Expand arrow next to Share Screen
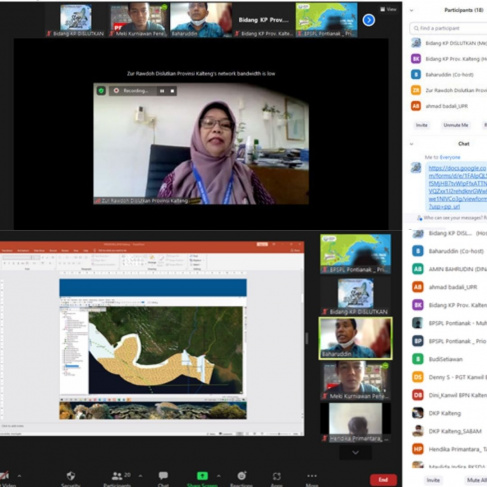This screenshot has width=487, height=487. [219, 476]
